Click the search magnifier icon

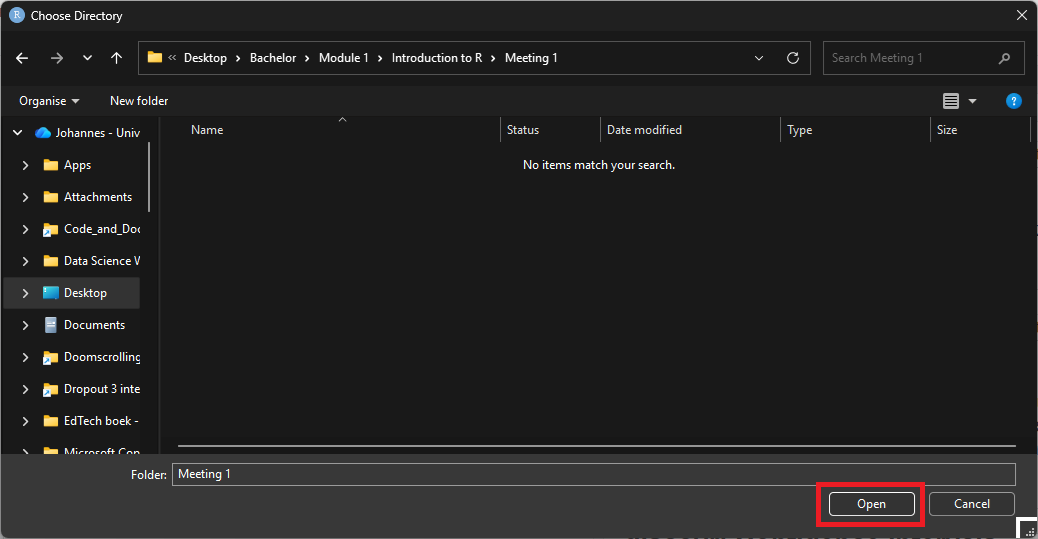click(x=1004, y=58)
